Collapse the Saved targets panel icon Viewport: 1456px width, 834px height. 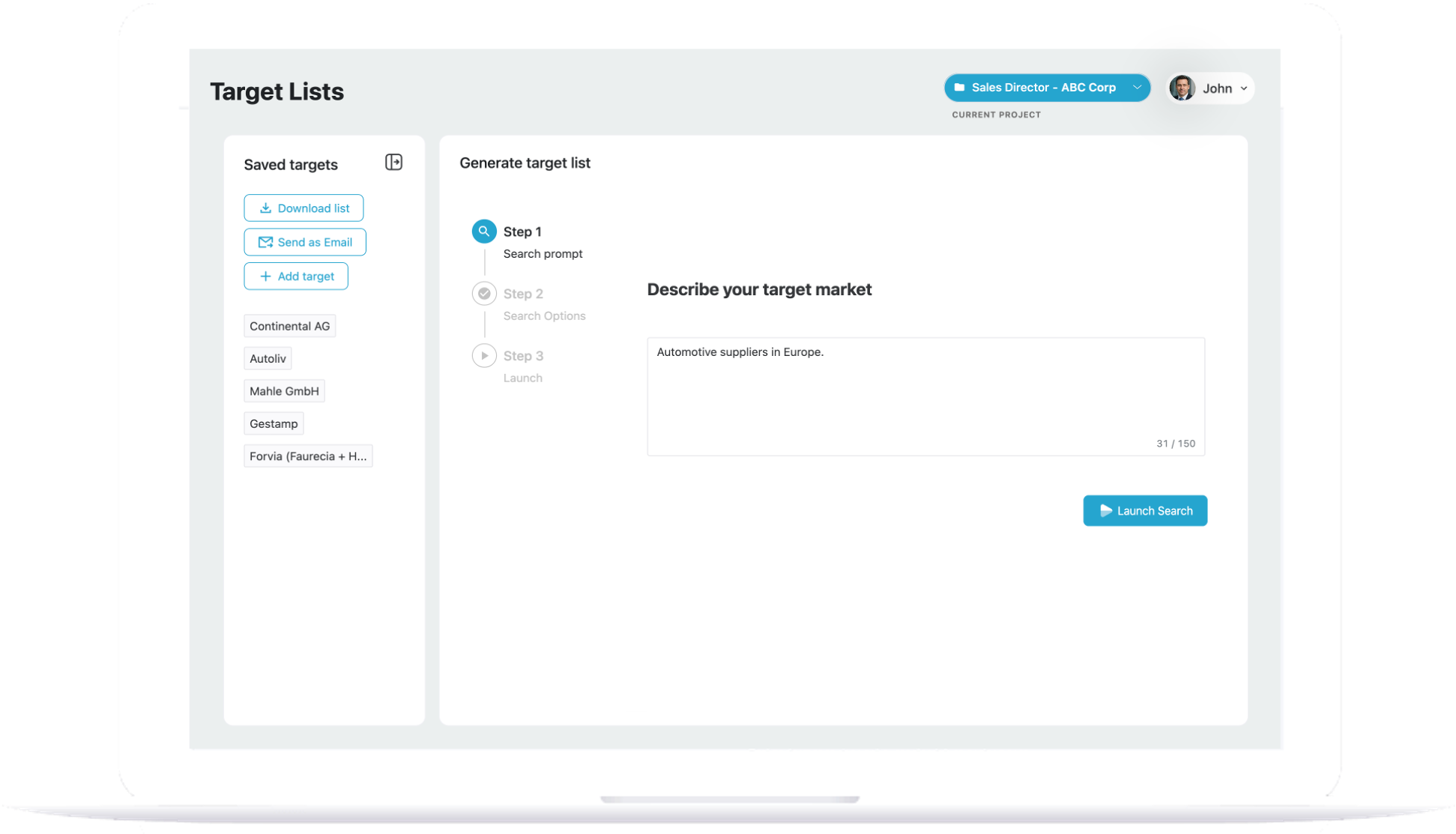[x=393, y=163]
